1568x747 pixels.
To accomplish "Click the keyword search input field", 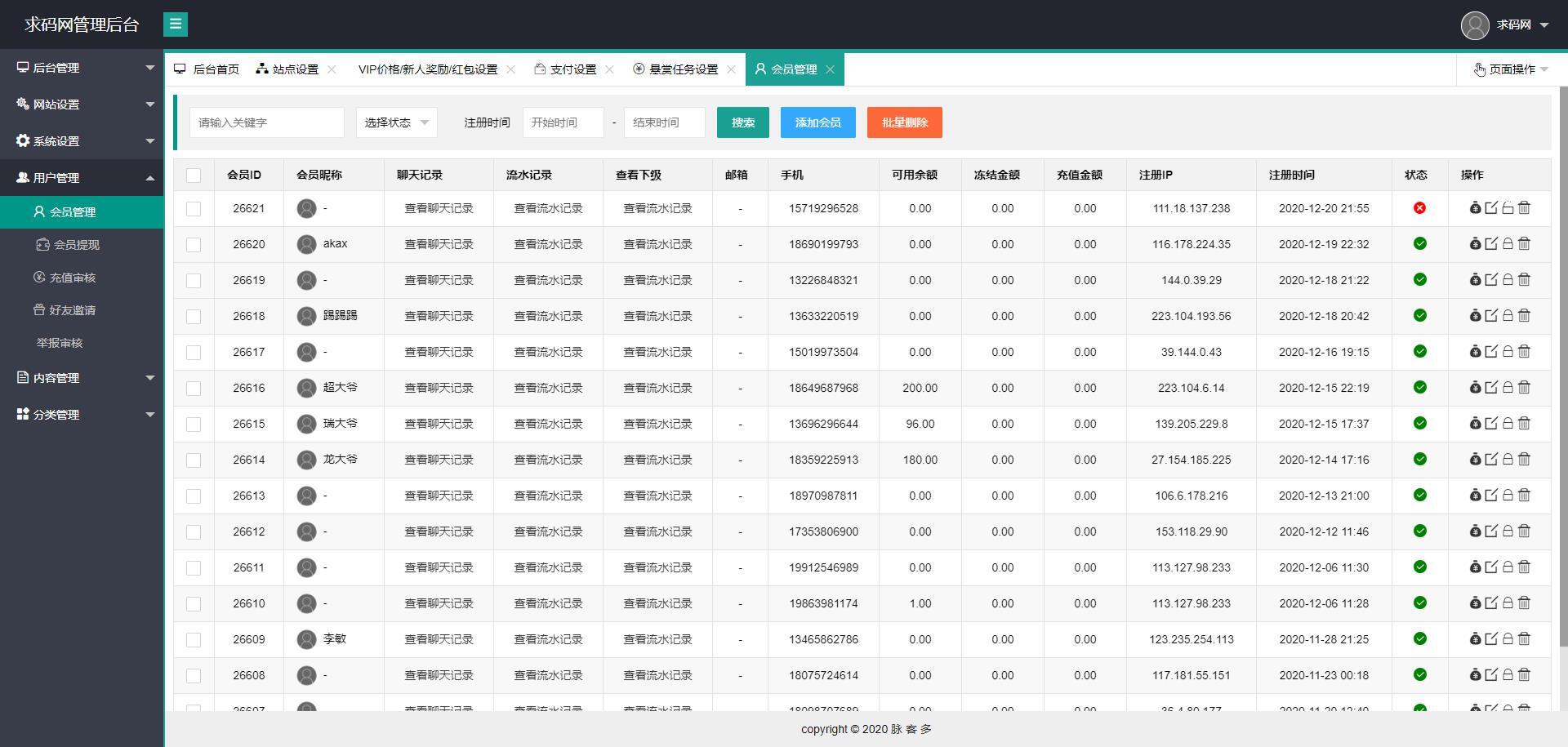I will pyautogui.click(x=265, y=122).
